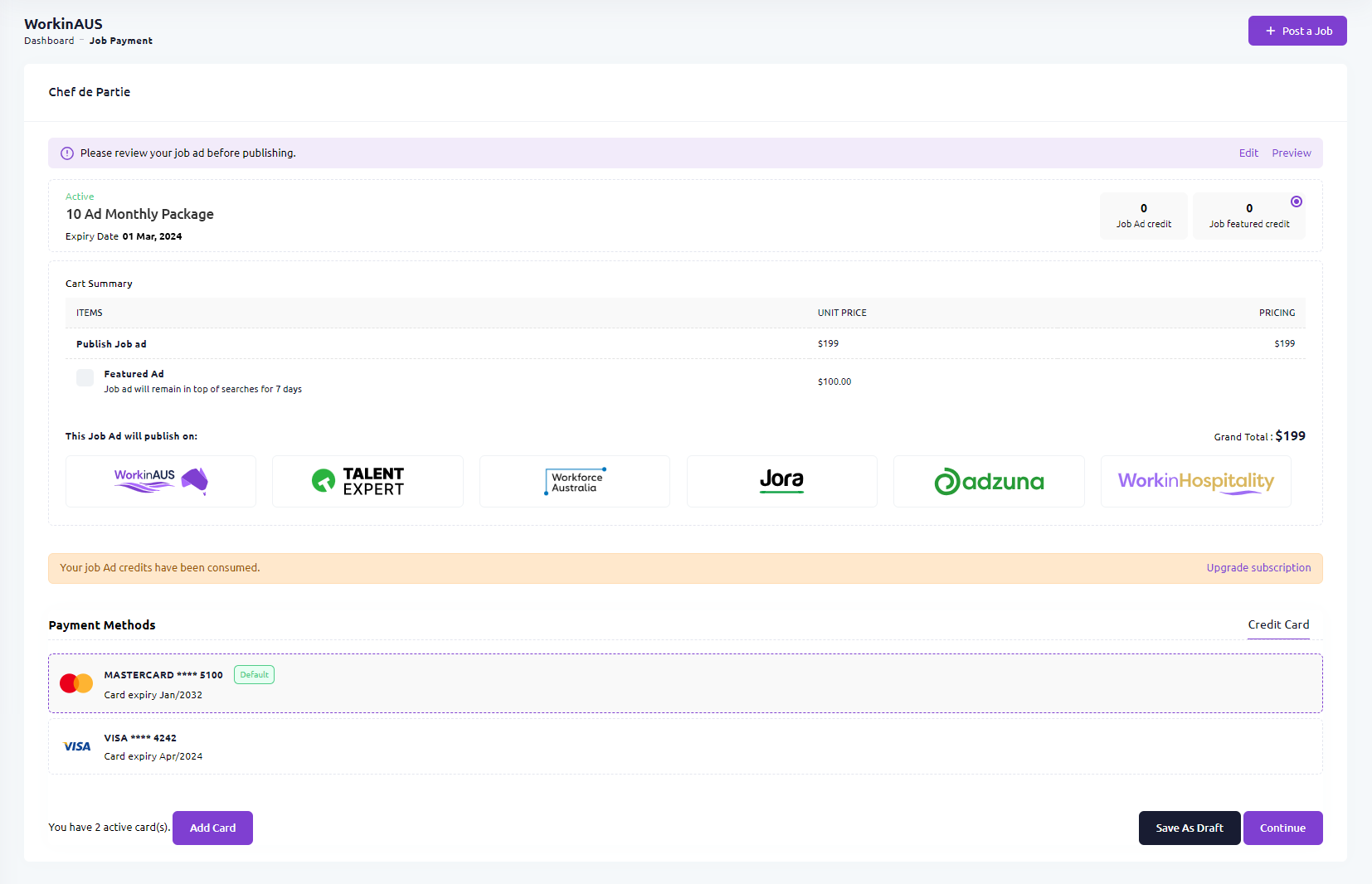Click the PRICING column header
Image resolution: width=1372 pixels, height=884 pixels.
point(1277,313)
